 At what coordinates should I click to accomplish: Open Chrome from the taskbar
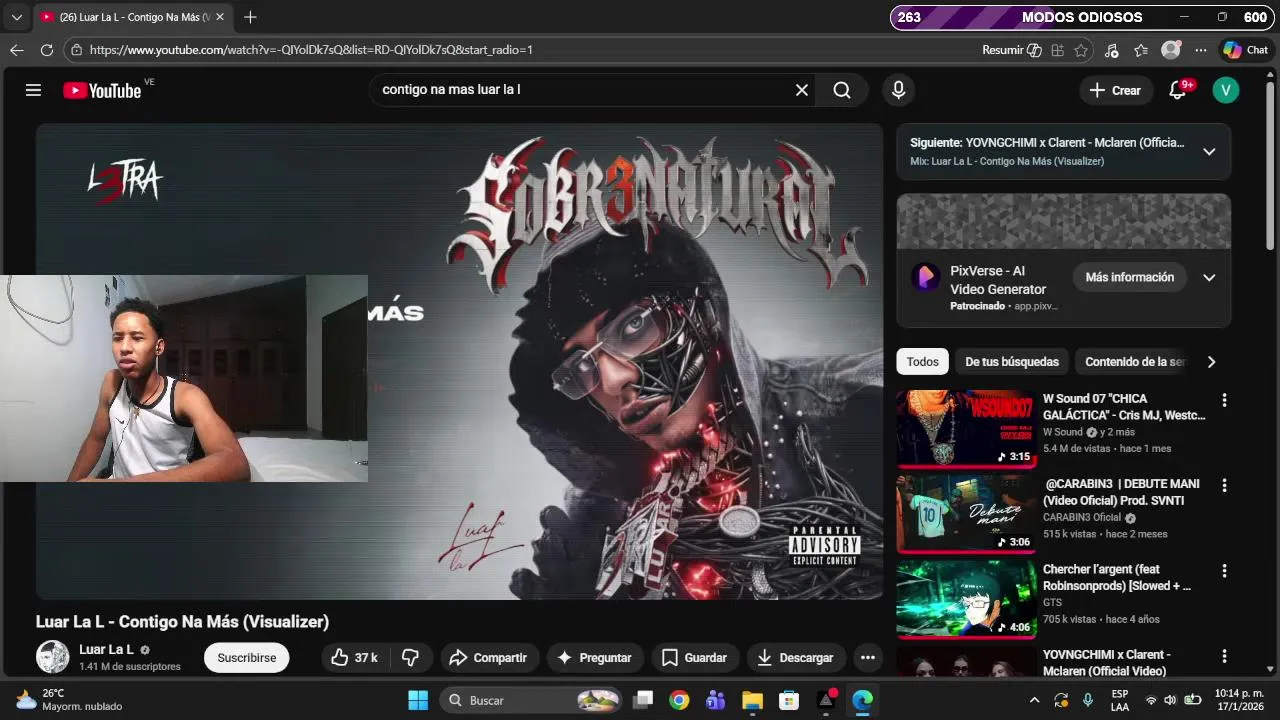pos(679,700)
